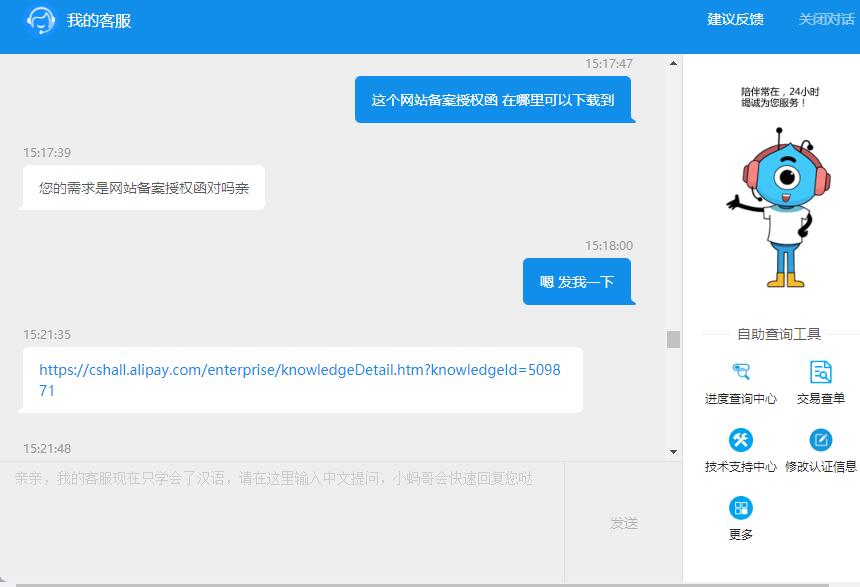Click the 修改认证信息 label
860x587 pixels.
[x=821, y=467]
